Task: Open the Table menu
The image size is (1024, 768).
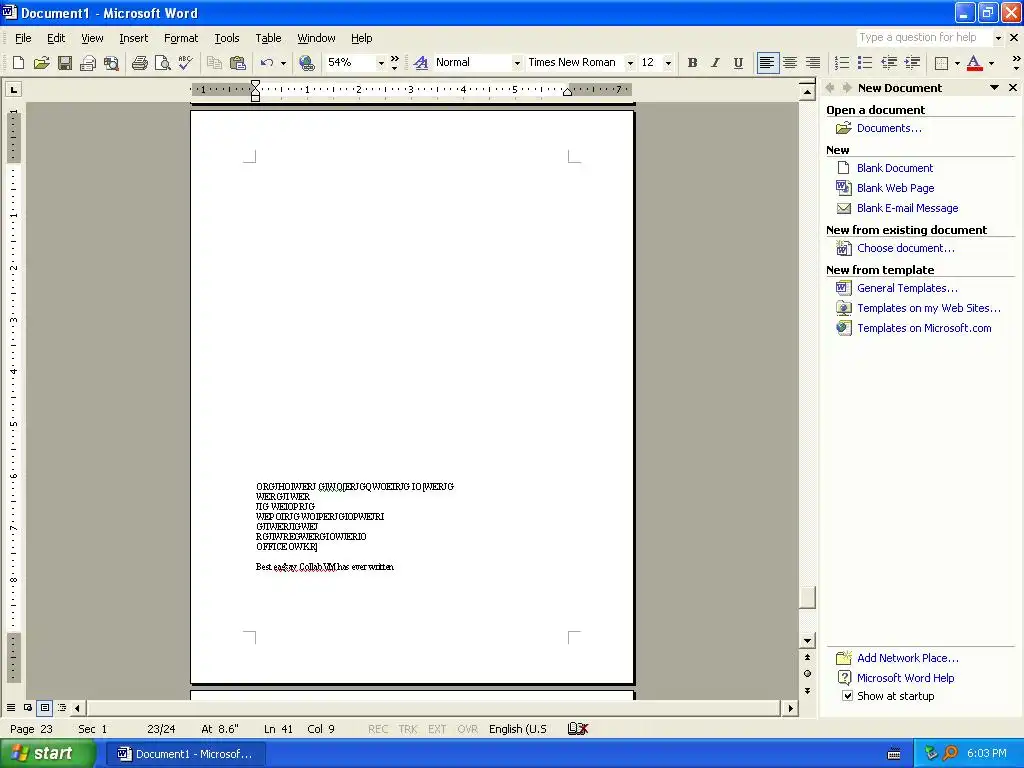Action: pos(268,38)
